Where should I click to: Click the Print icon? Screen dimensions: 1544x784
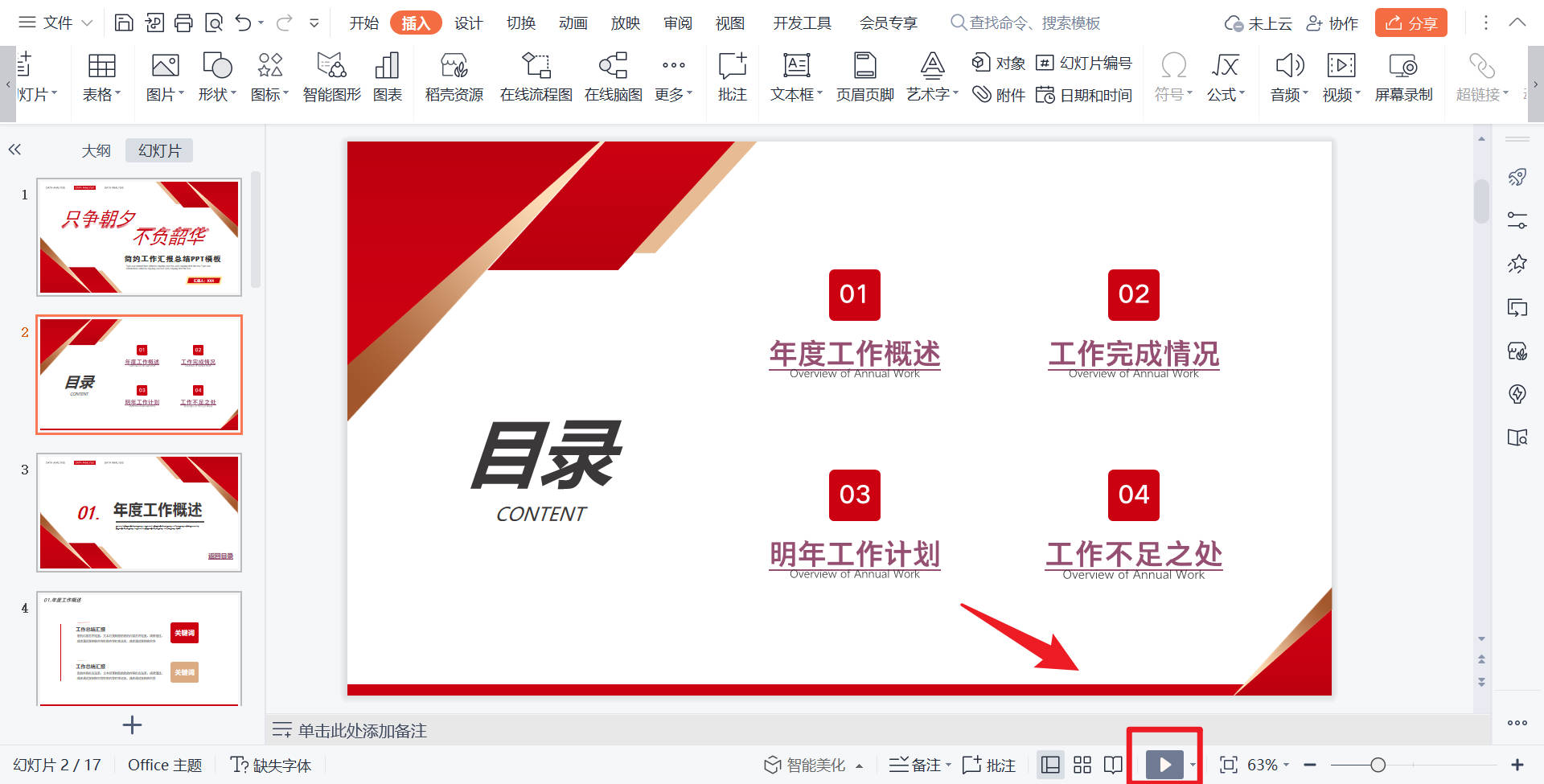click(183, 23)
